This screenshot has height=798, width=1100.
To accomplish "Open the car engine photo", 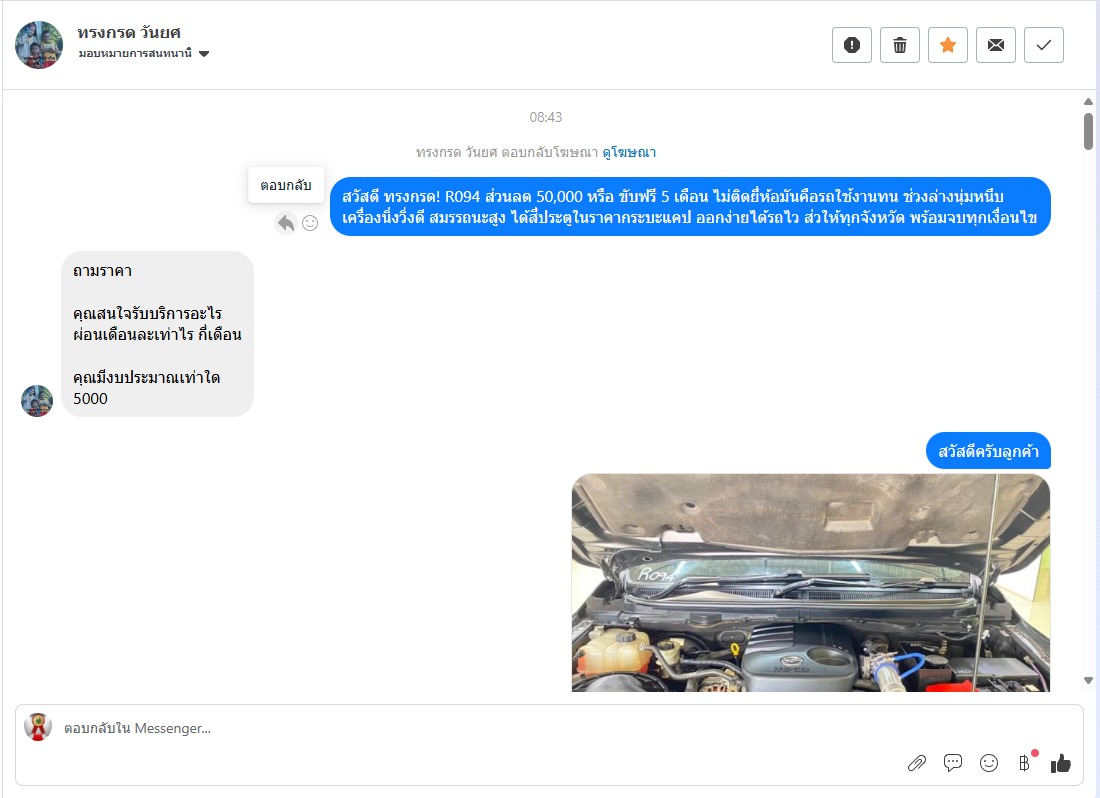I will click(x=811, y=583).
